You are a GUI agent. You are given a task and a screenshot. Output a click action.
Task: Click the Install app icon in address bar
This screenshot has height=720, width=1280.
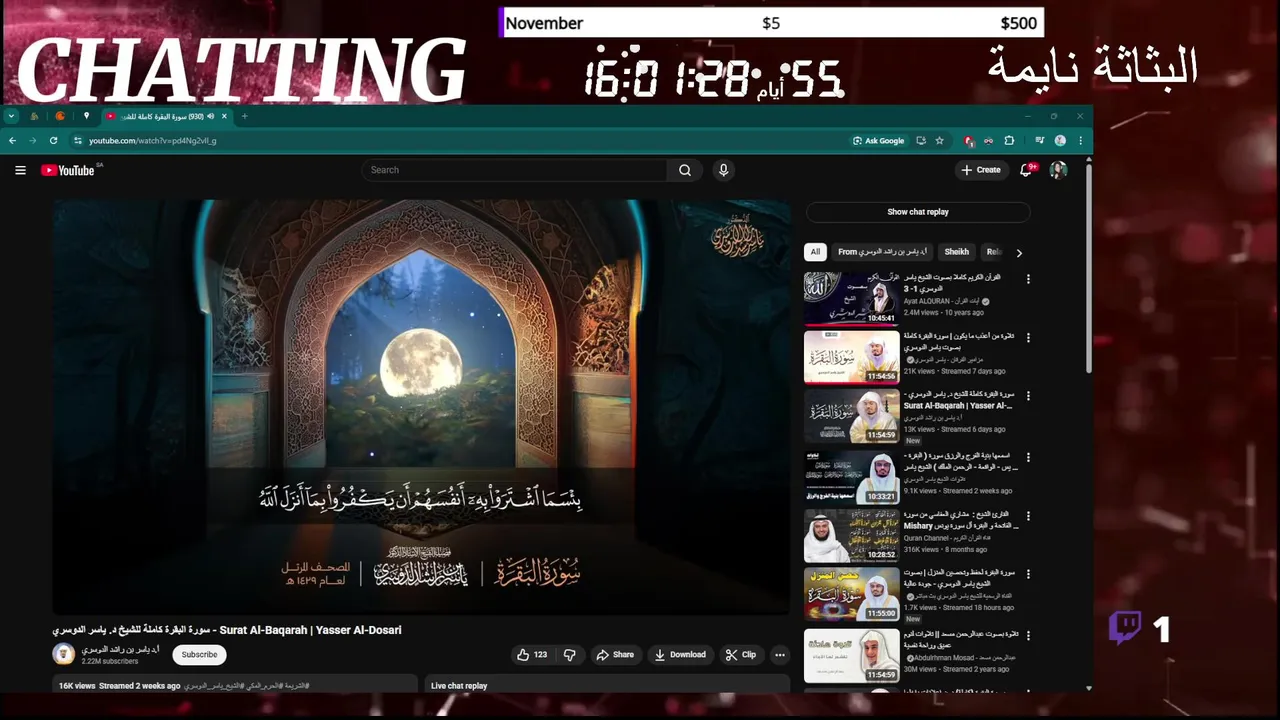(921, 141)
